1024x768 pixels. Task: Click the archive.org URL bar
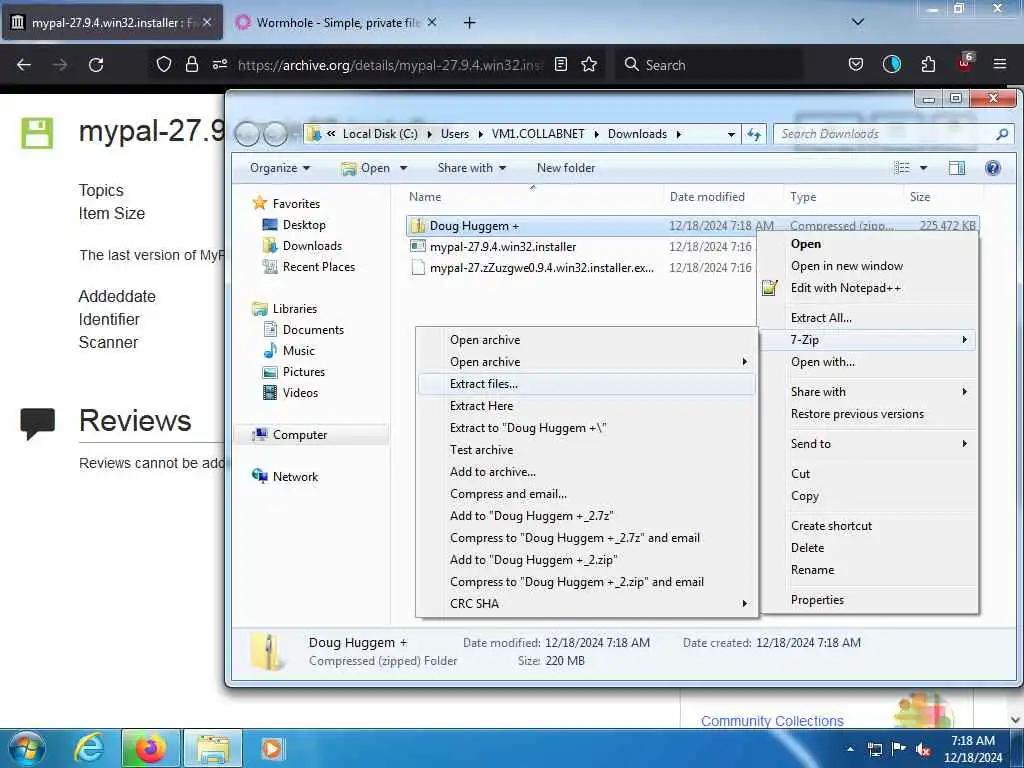[x=390, y=65]
